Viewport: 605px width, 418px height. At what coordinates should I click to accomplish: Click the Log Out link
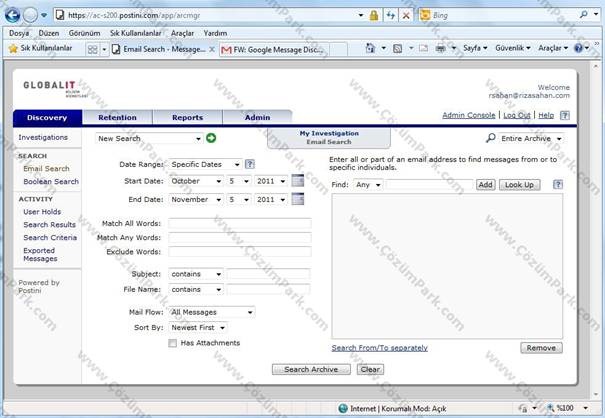(516, 115)
